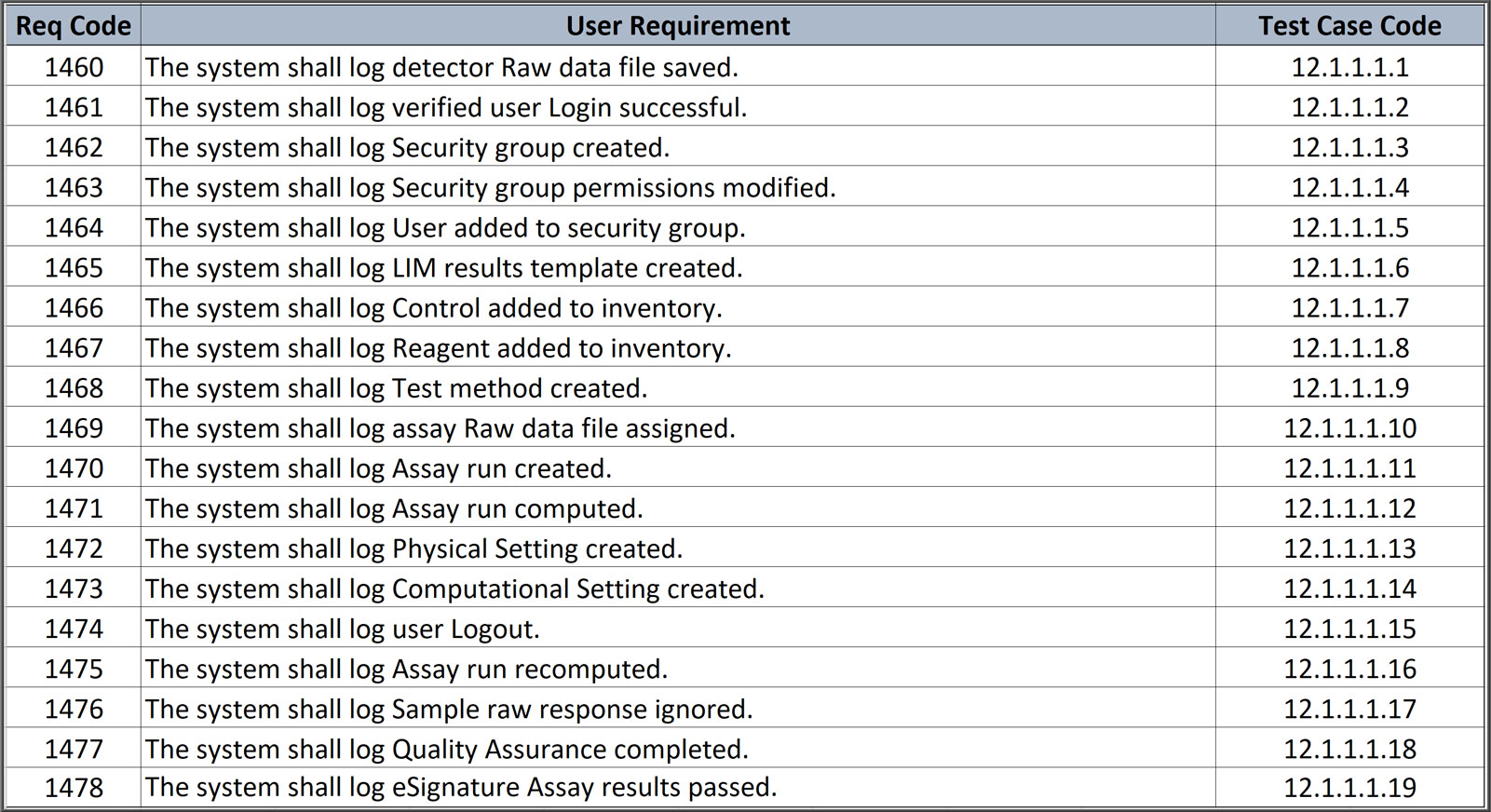Click the 'Req Code' column header
This screenshot has height=812, width=1491.
click(74, 26)
